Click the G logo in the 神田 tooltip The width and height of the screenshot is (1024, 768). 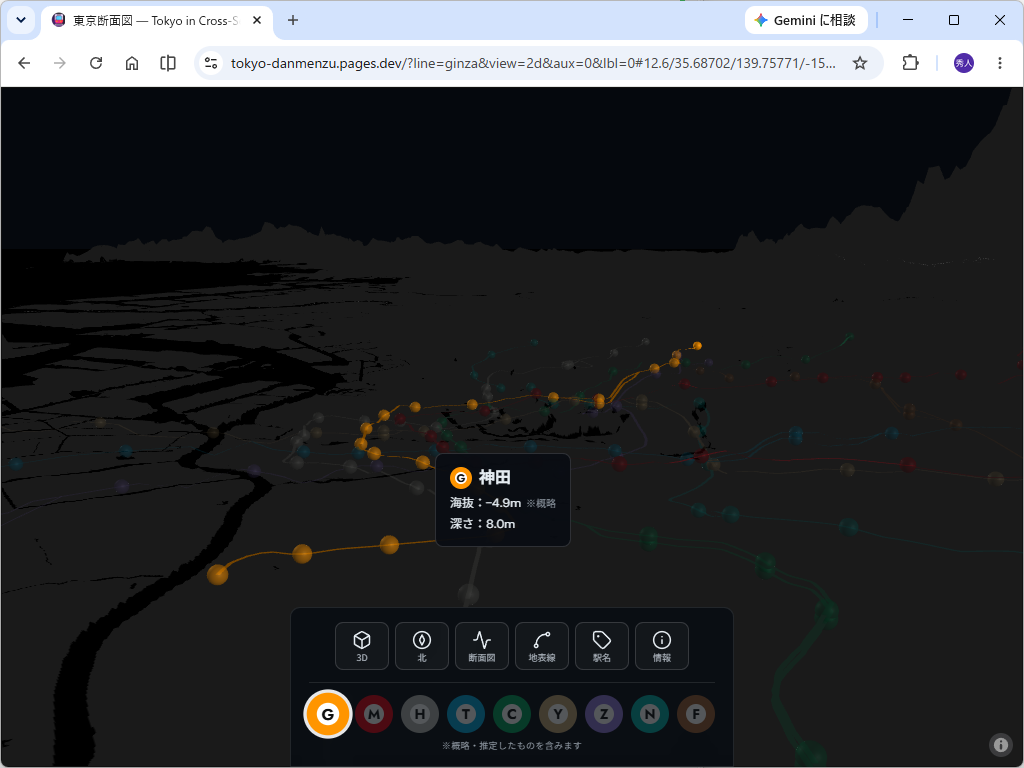[x=461, y=478]
